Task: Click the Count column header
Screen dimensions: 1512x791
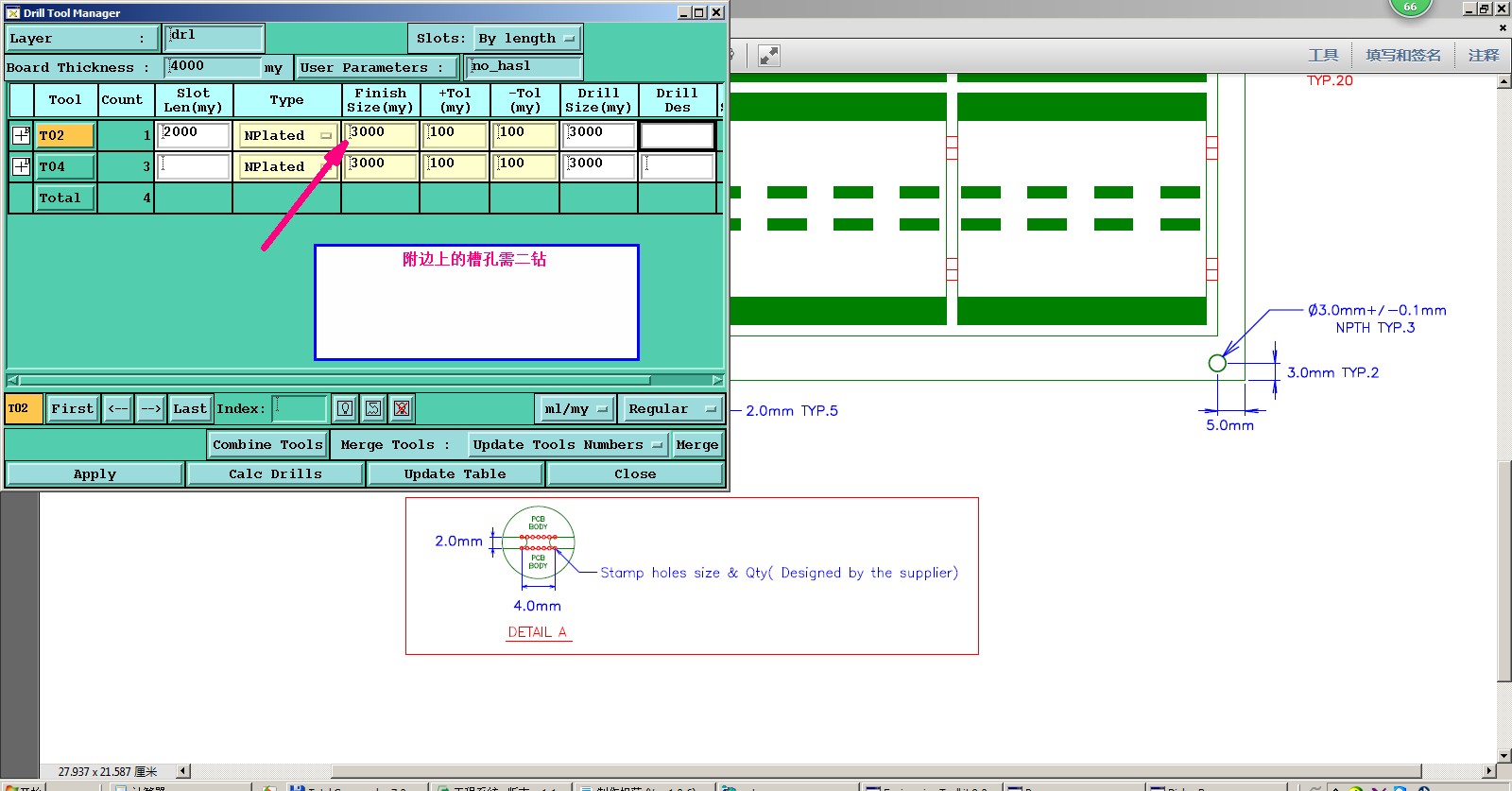Action: tap(122, 99)
